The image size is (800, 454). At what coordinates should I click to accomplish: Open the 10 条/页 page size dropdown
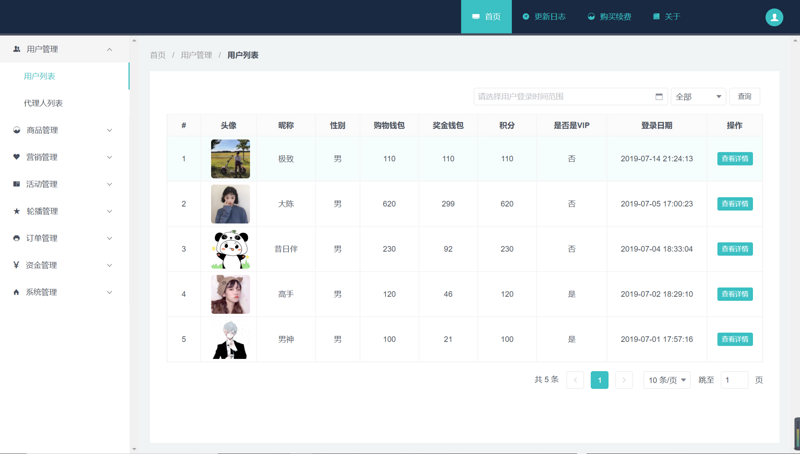667,380
